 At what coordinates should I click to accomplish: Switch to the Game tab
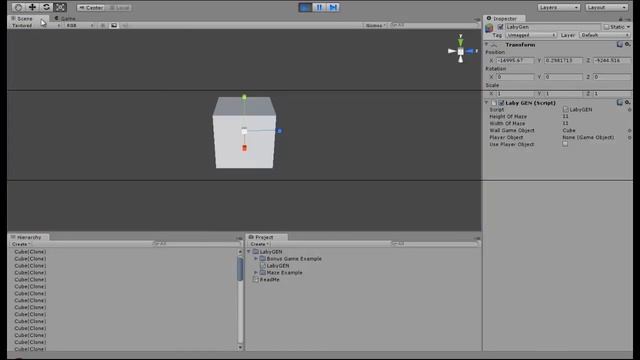65,18
